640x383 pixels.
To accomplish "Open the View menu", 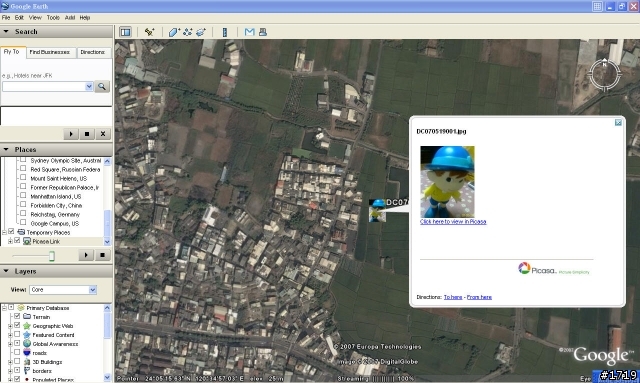I will [35, 18].
